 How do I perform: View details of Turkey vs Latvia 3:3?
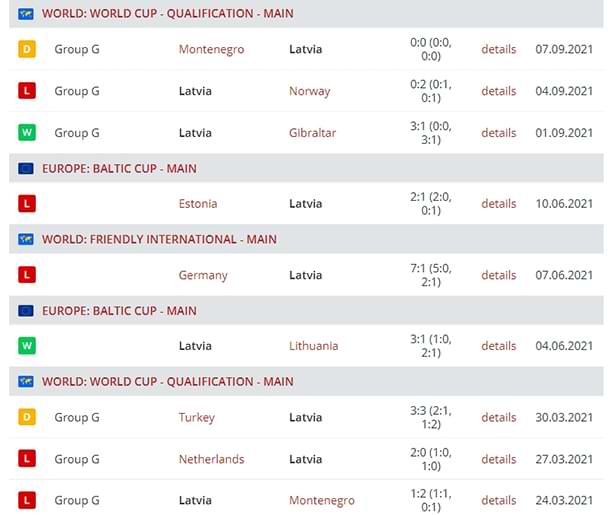click(x=498, y=417)
